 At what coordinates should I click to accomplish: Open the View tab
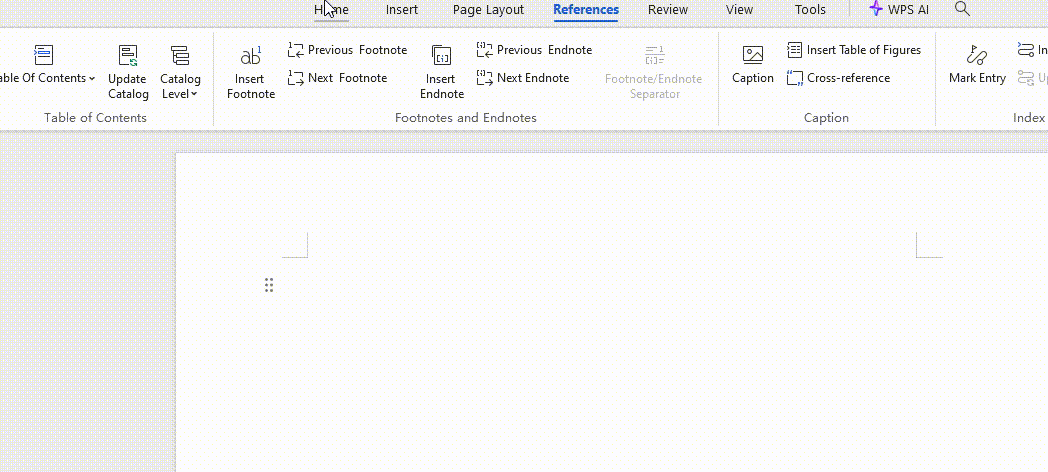[x=739, y=9]
